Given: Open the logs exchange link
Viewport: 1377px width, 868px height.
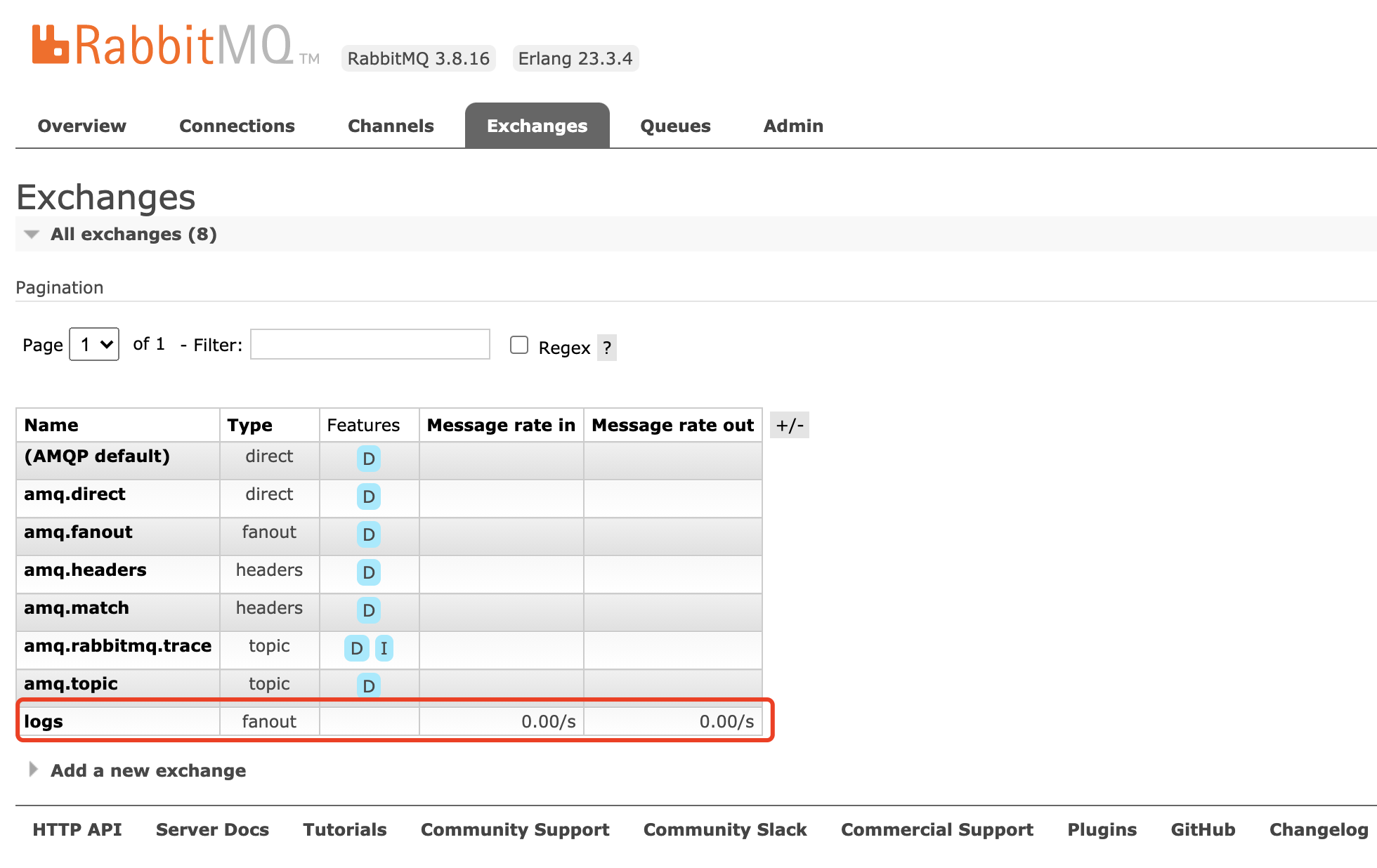Looking at the screenshot, I should [44, 721].
